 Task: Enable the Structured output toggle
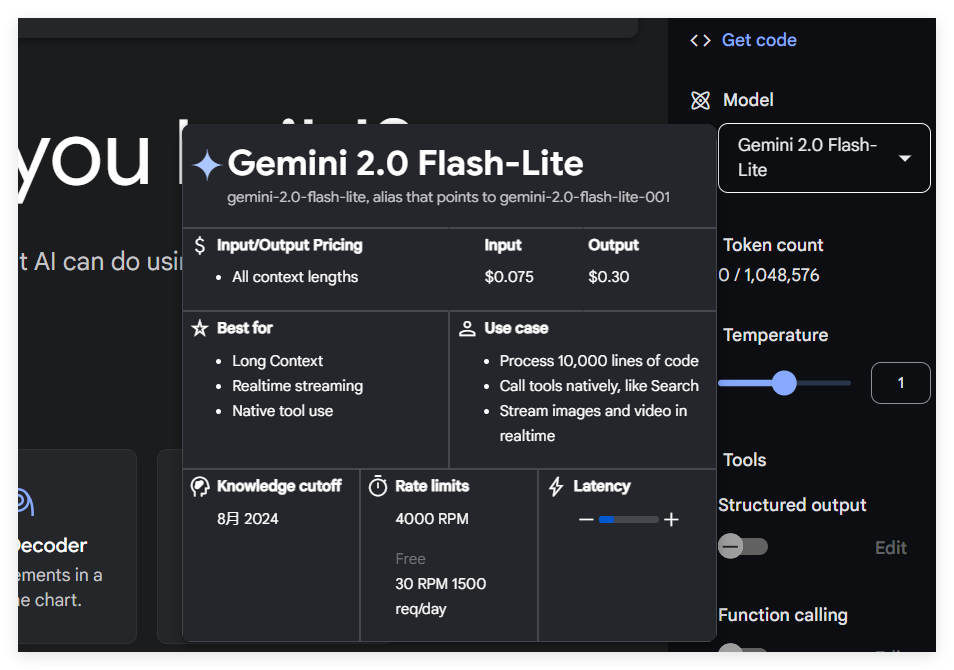[742, 546]
